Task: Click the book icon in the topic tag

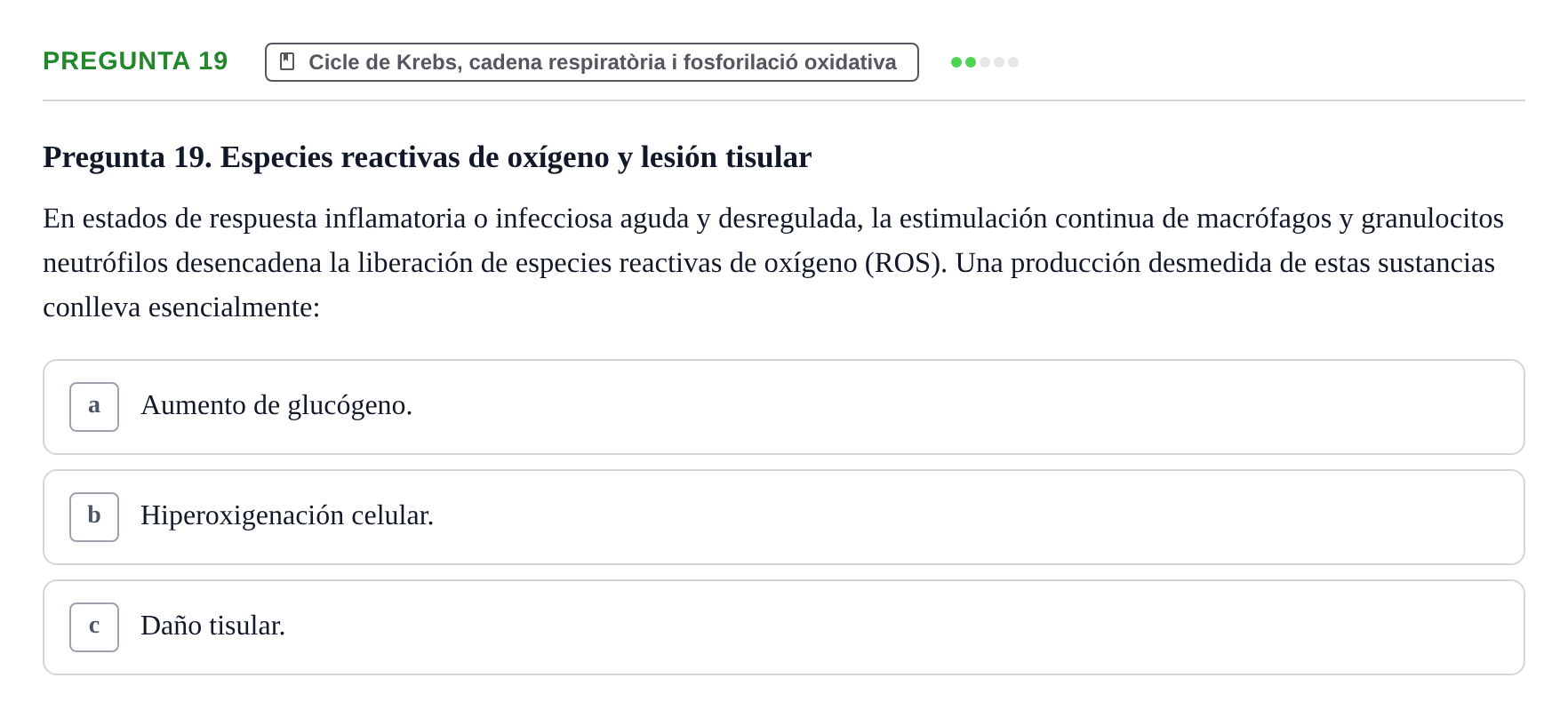Action: click(287, 61)
